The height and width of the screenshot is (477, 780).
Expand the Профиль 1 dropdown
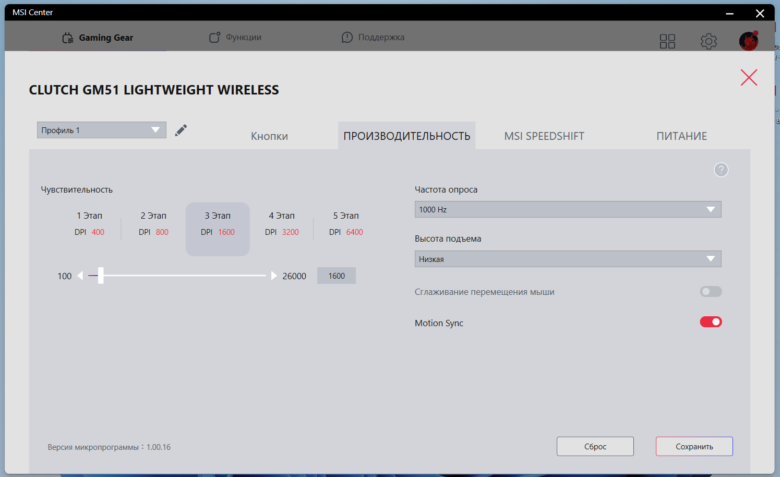(101, 130)
